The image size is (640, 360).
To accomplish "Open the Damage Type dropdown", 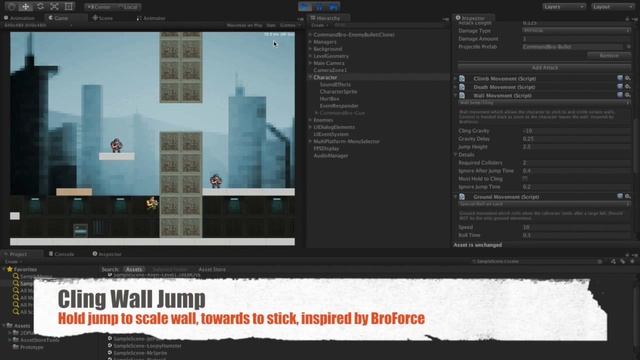I will point(576,31).
